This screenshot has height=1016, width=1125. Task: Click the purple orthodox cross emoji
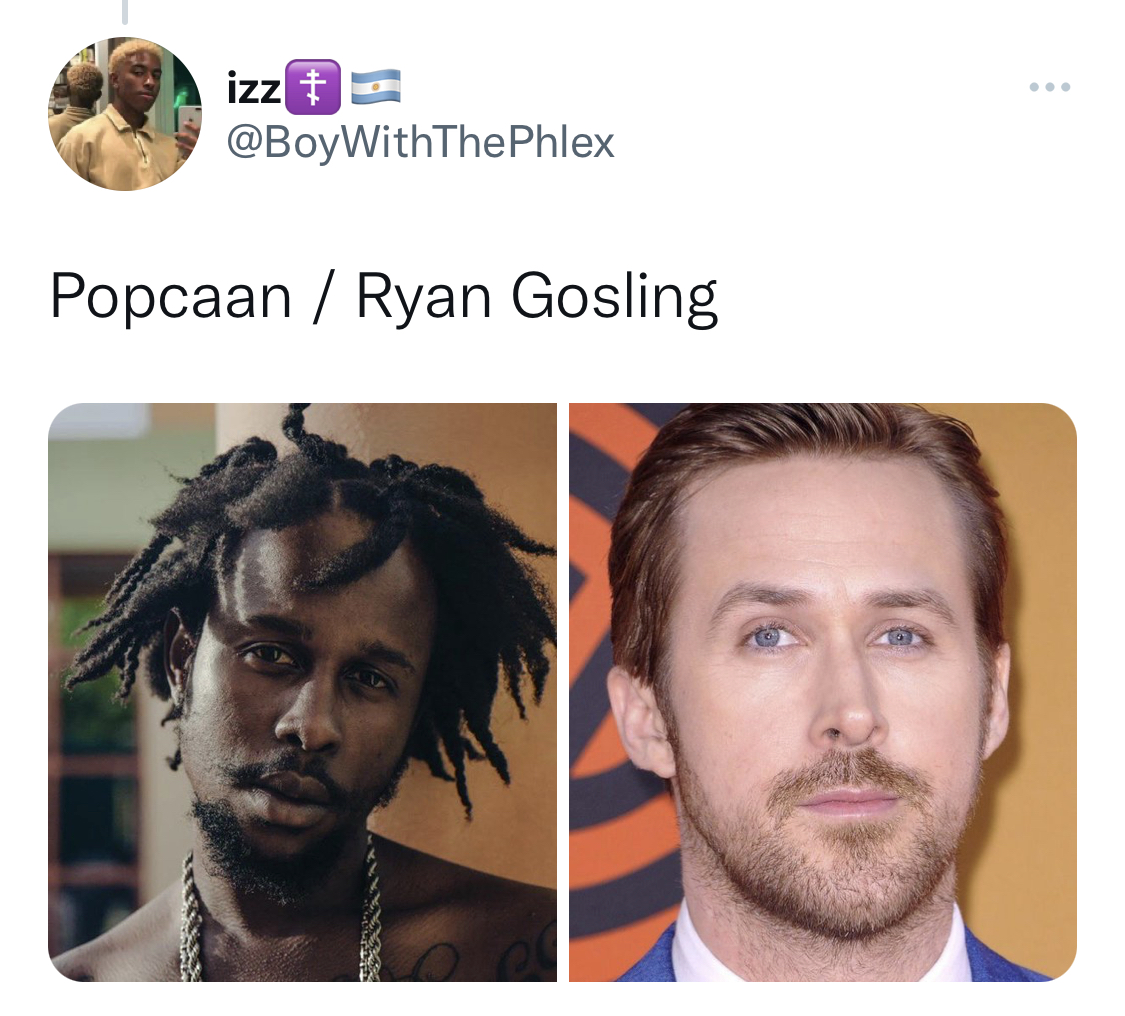click(x=313, y=87)
